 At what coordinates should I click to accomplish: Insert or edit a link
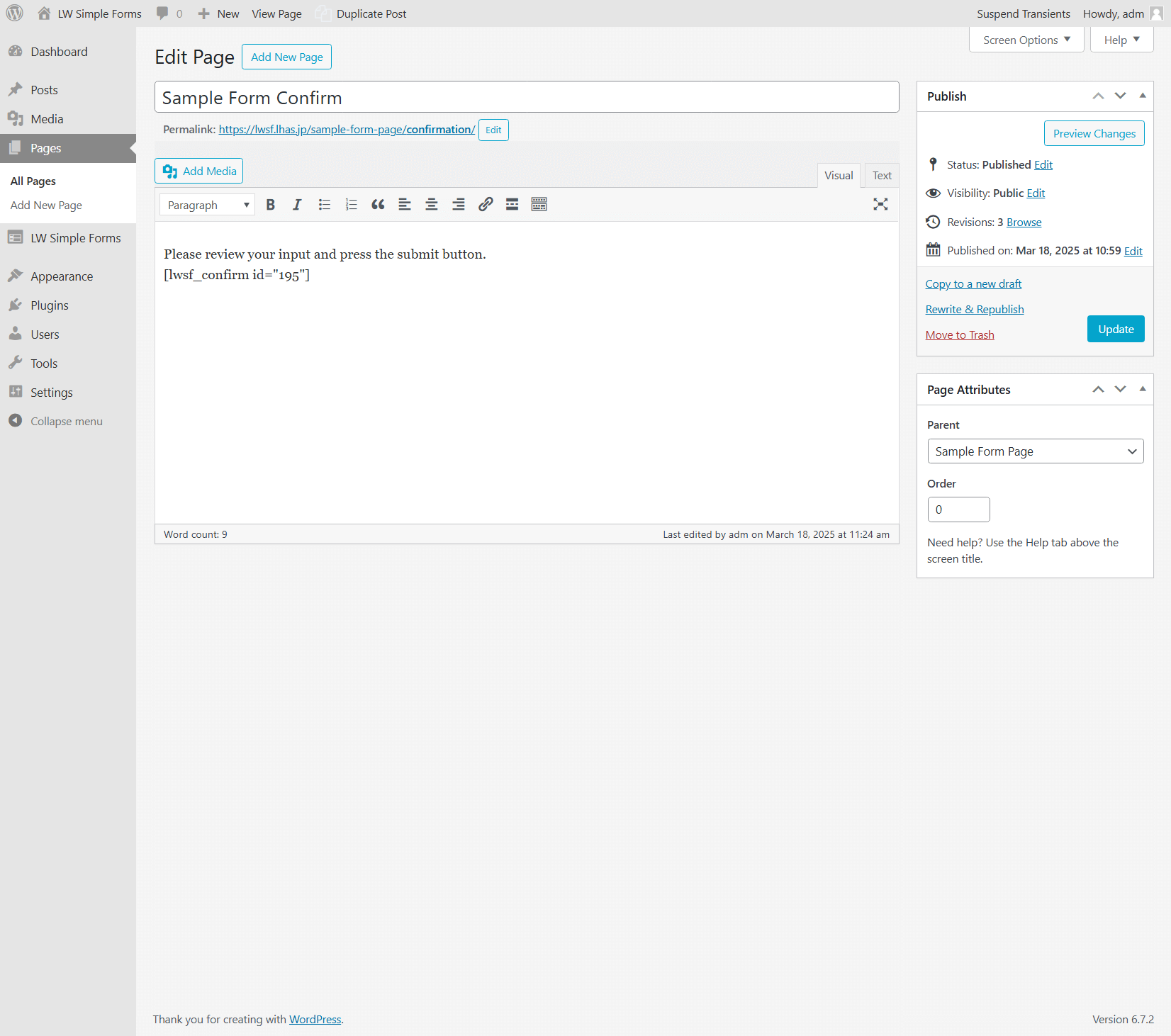point(485,204)
